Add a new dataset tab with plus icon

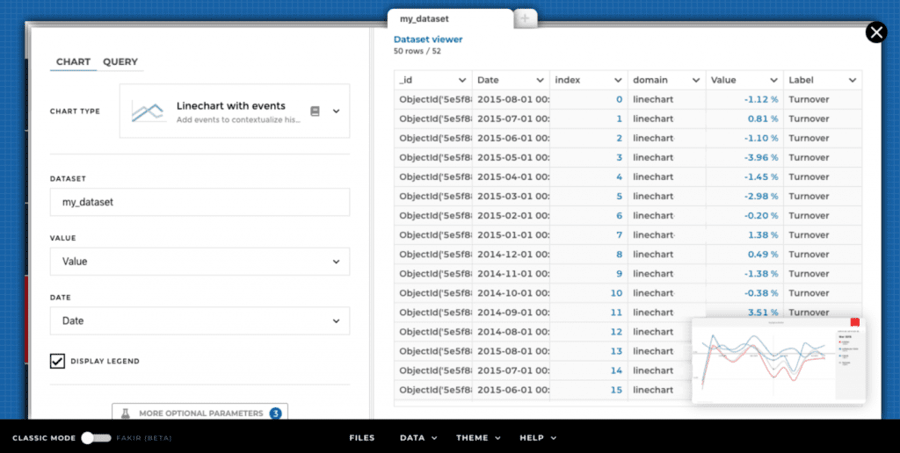526,18
